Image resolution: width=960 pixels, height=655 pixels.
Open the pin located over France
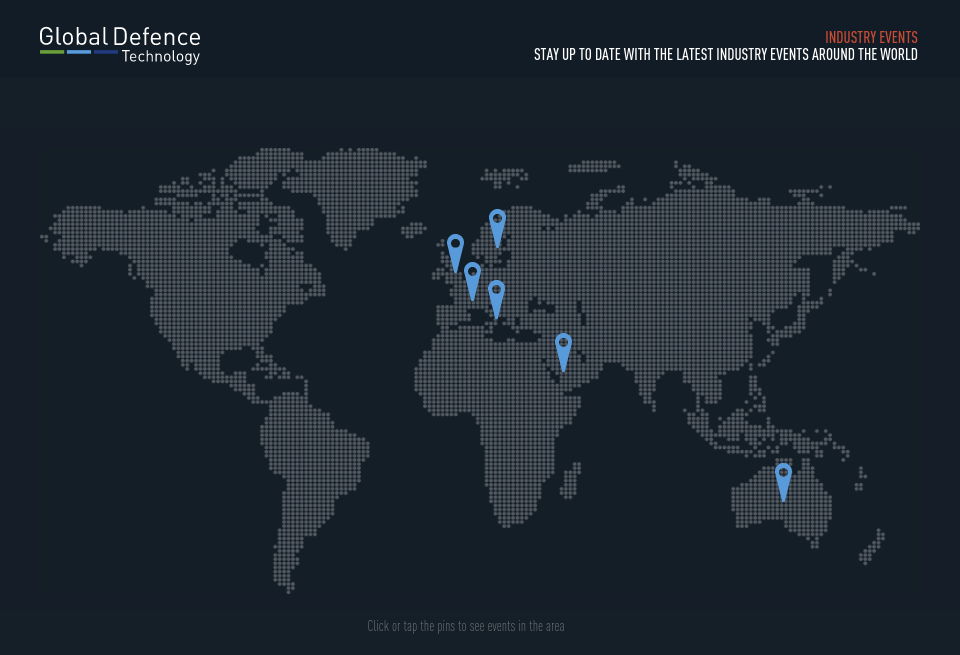[472, 276]
